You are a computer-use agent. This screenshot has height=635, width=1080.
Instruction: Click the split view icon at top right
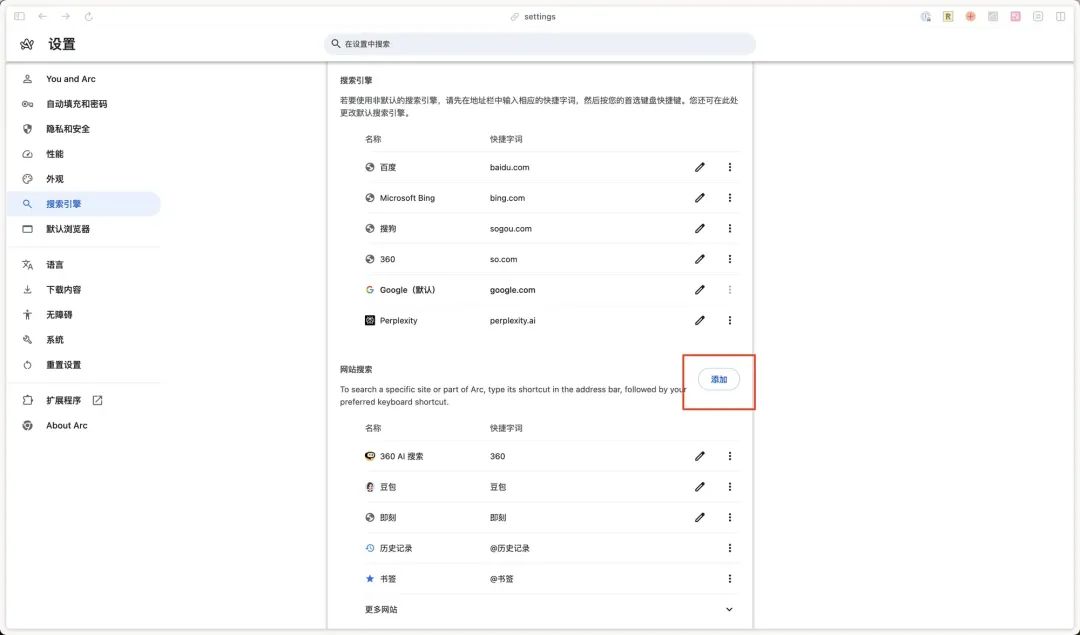[1060, 16]
